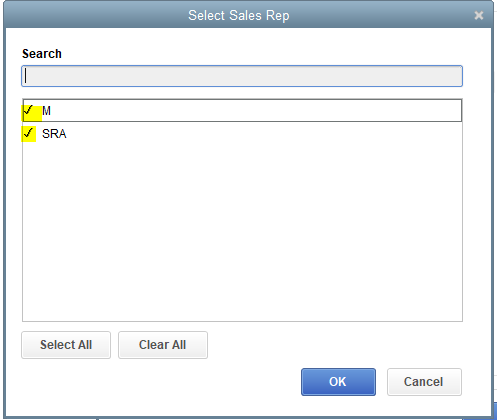Highlight the outlined M list row
The width and height of the screenshot is (497, 420).
pos(242,110)
